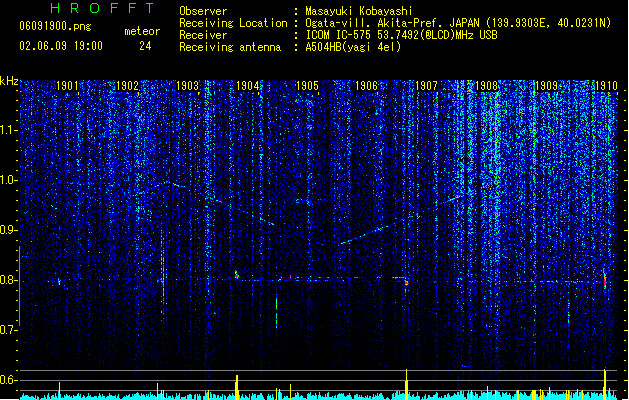This screenshot has height=400, width=629.
Task: Click the 0.7 kHz axis label
Action: pos(9,330)
